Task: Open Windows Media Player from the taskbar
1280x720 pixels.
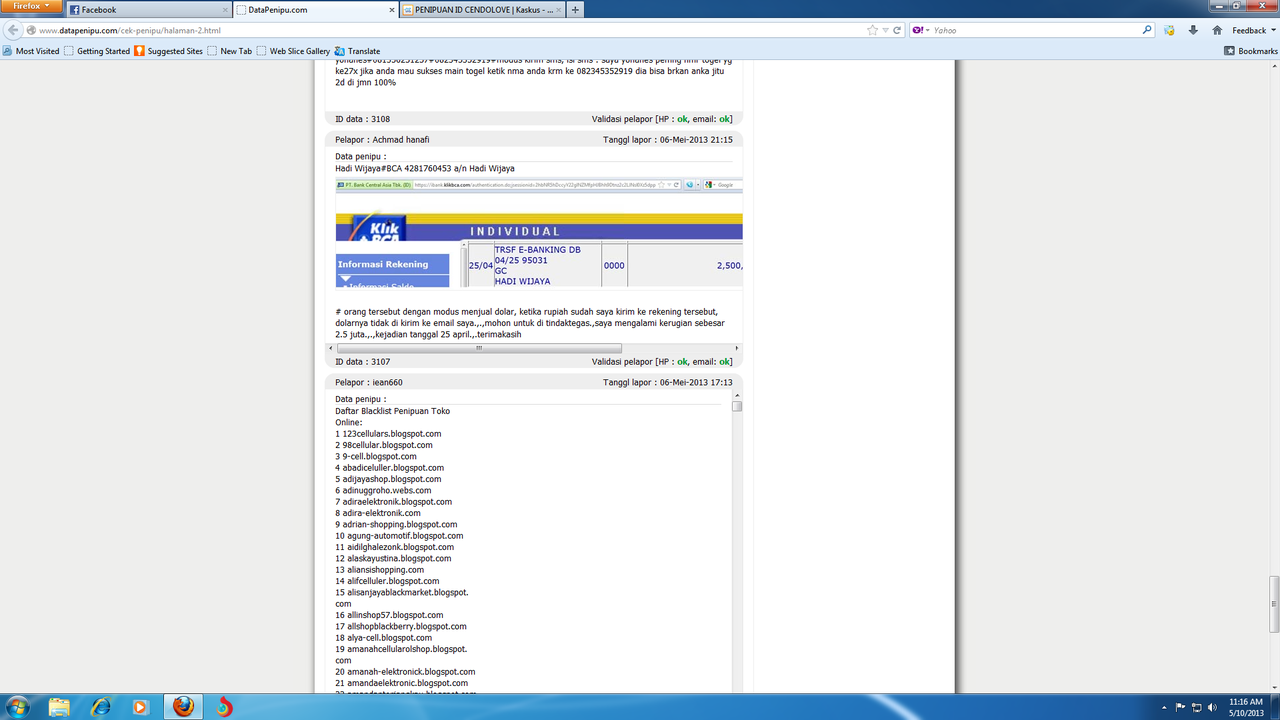Action: [140, 706]
